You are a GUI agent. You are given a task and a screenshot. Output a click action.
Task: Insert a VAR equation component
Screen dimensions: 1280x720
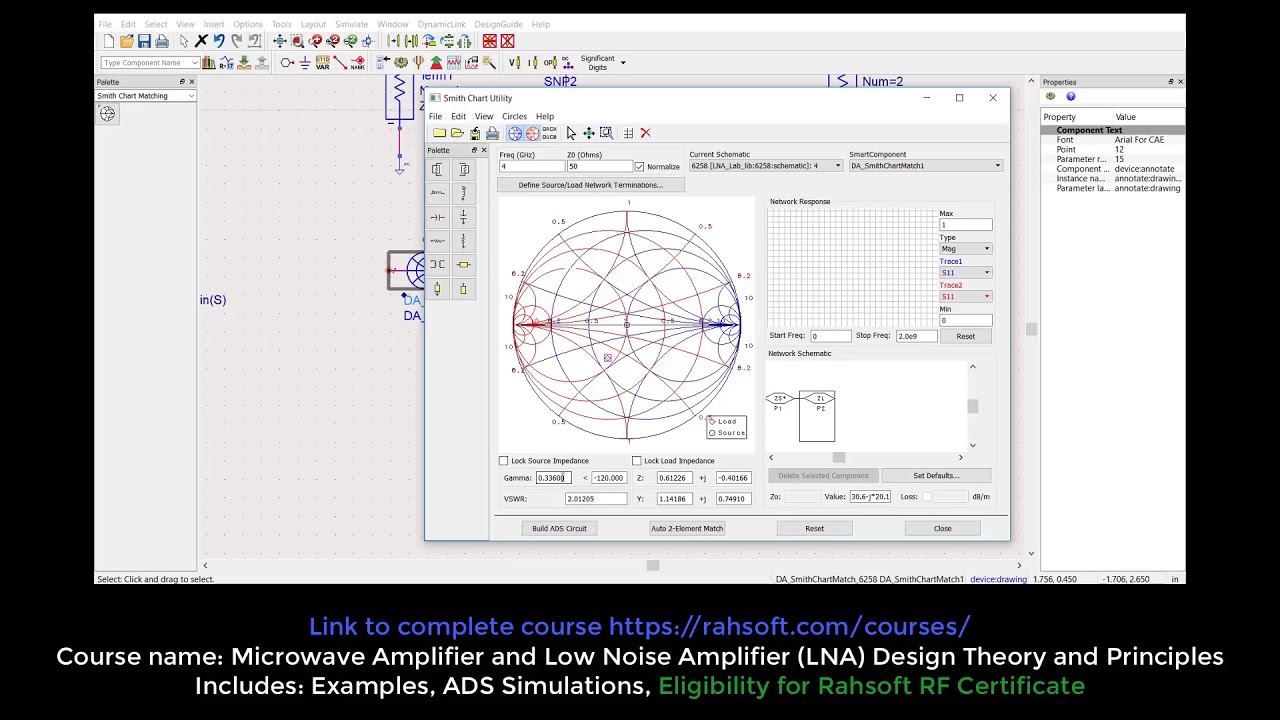[x=322, y=63]
